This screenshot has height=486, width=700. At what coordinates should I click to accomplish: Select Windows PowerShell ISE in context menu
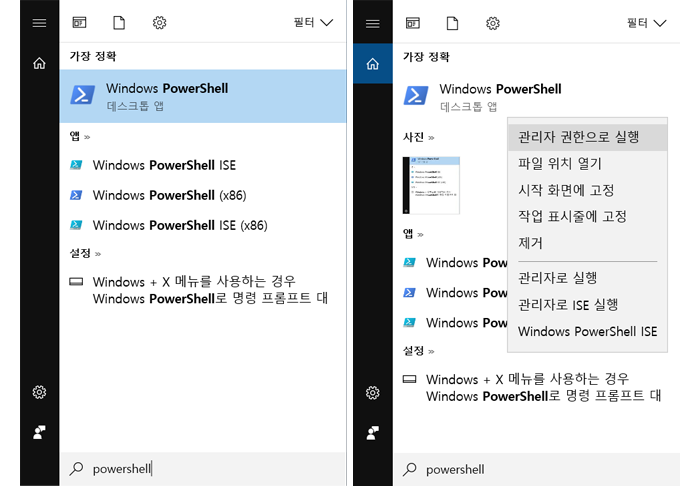tap(588, 332)
